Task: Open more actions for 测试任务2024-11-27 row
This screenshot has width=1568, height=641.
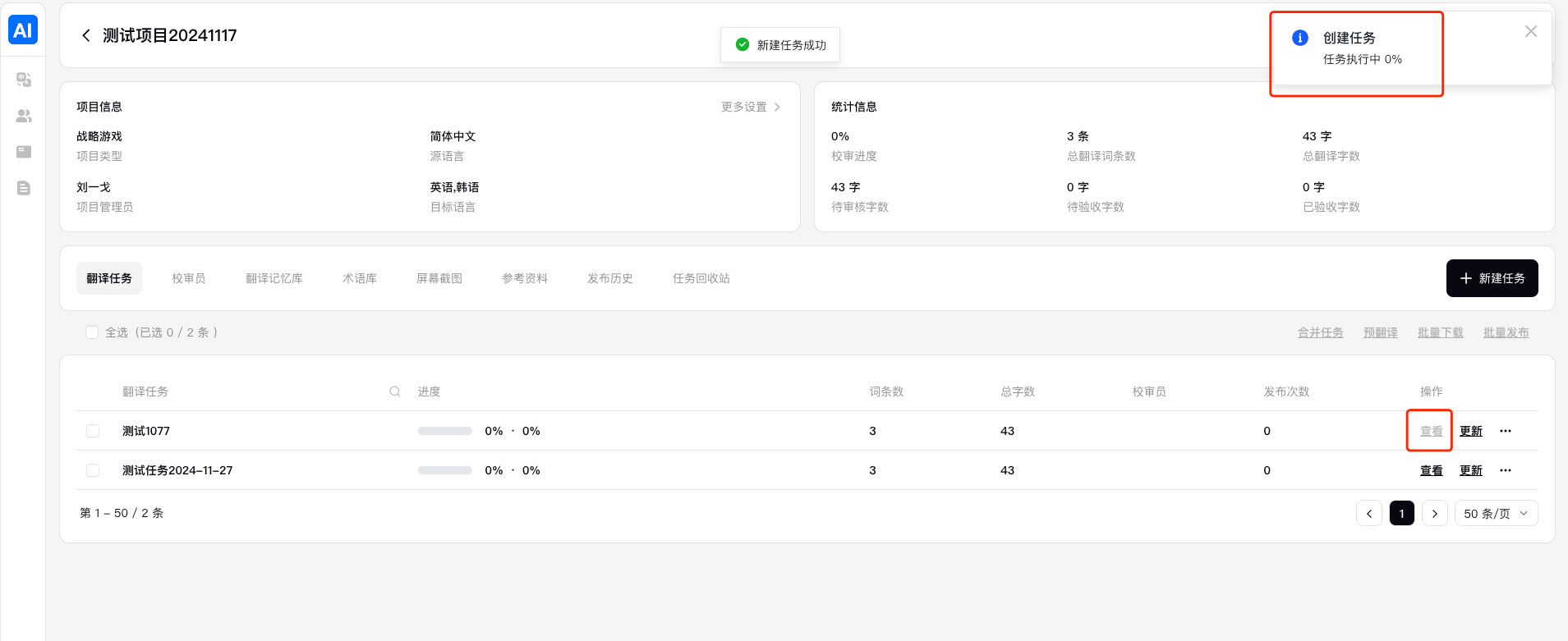Action: coord(1506,470)
